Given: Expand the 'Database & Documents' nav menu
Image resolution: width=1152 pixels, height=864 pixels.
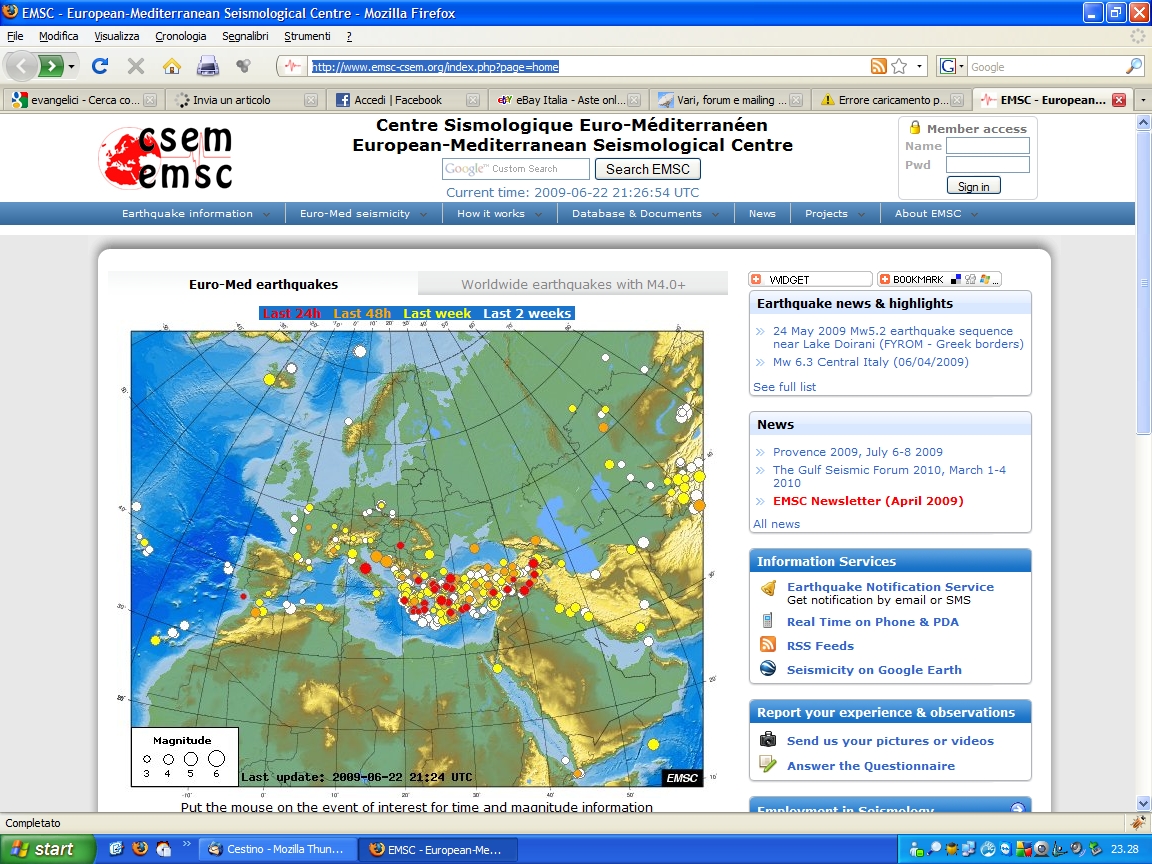Looking at the screenshot, I should (x=646, y=214).
